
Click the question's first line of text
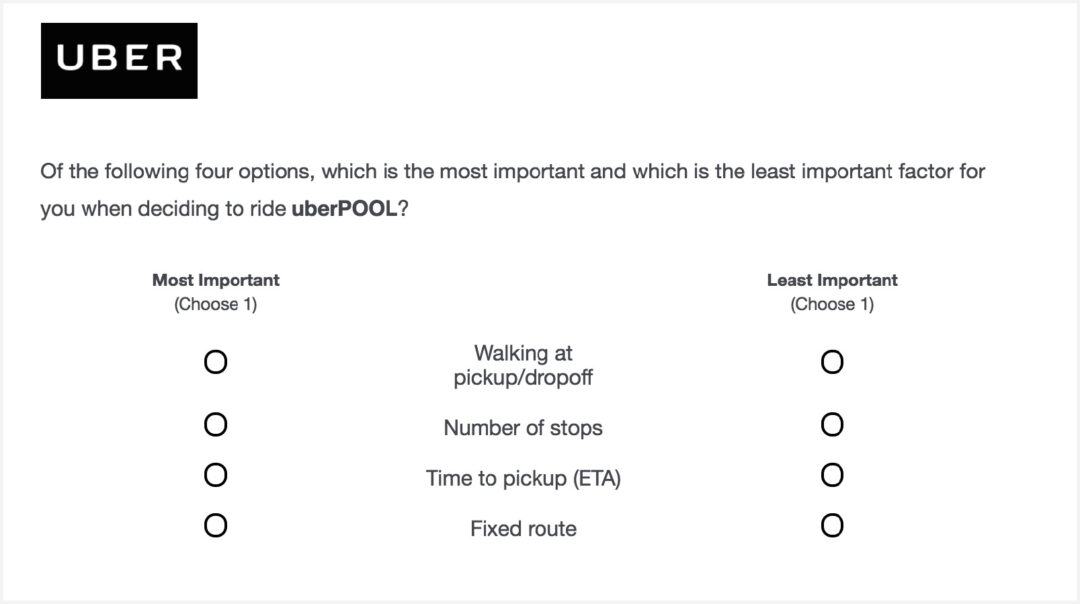coord(512,171)
